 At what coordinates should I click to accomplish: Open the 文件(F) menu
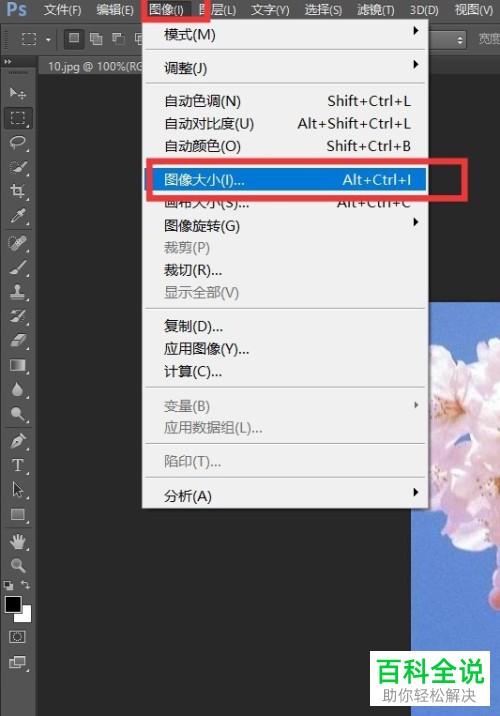pos(63,10)
